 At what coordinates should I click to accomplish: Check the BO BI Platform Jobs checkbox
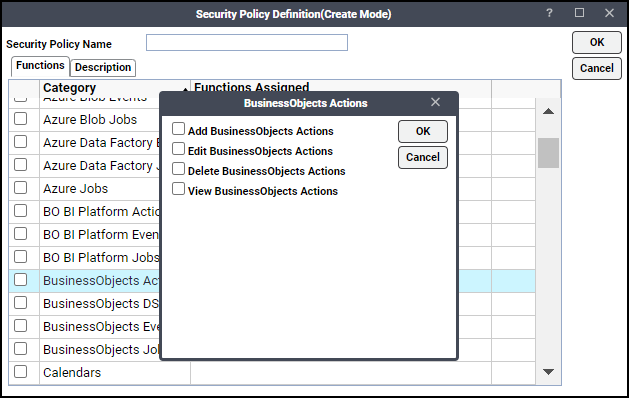(20, 257)
